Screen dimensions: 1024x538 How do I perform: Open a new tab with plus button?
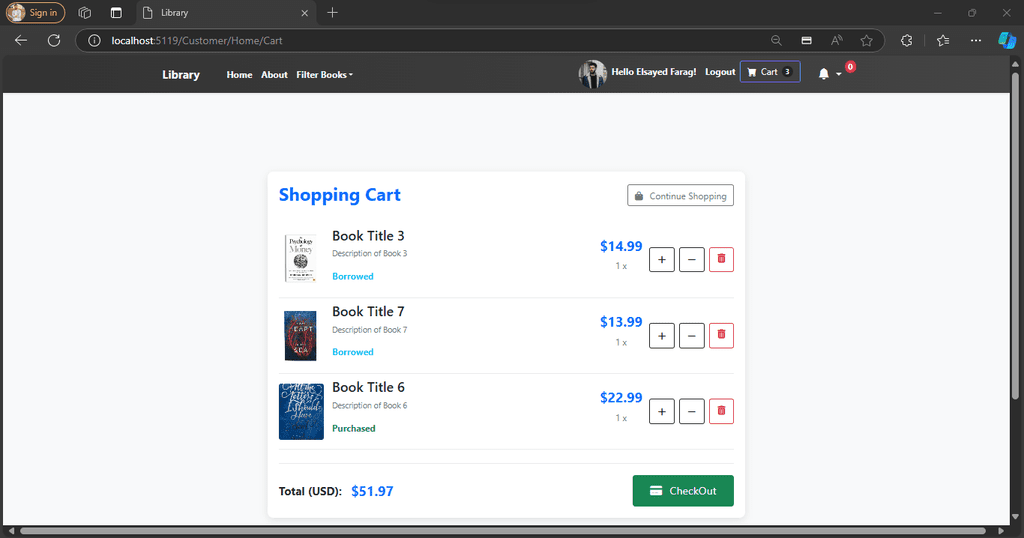point(332,12)
